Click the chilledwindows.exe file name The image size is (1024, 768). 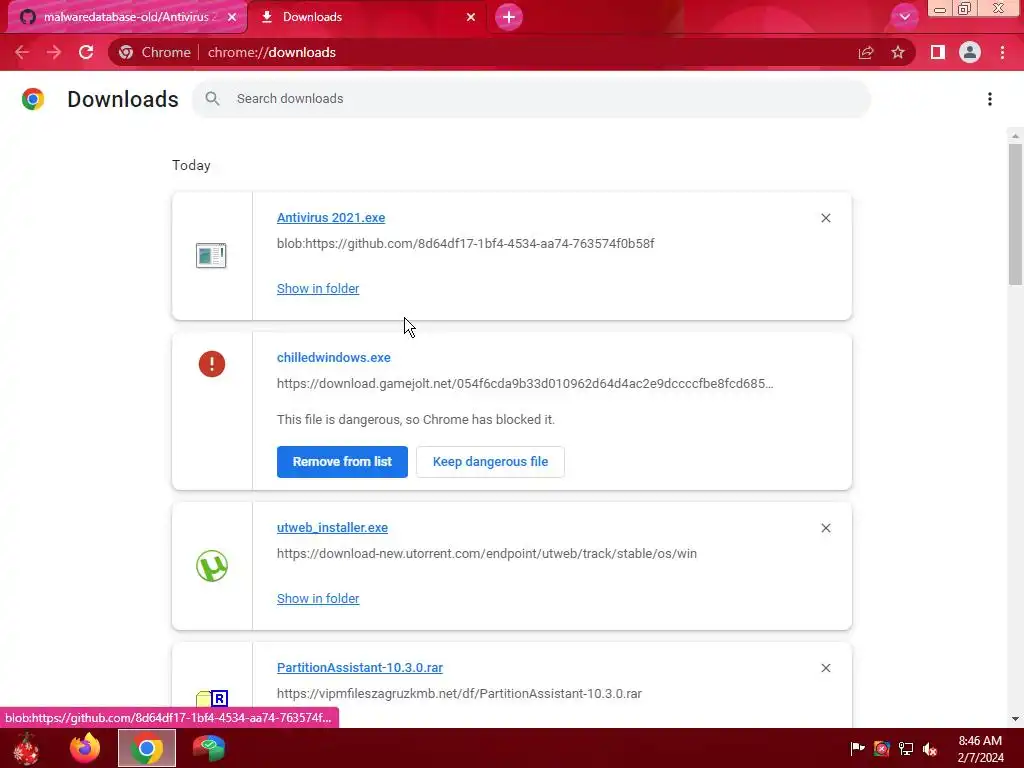click(334, 358)
